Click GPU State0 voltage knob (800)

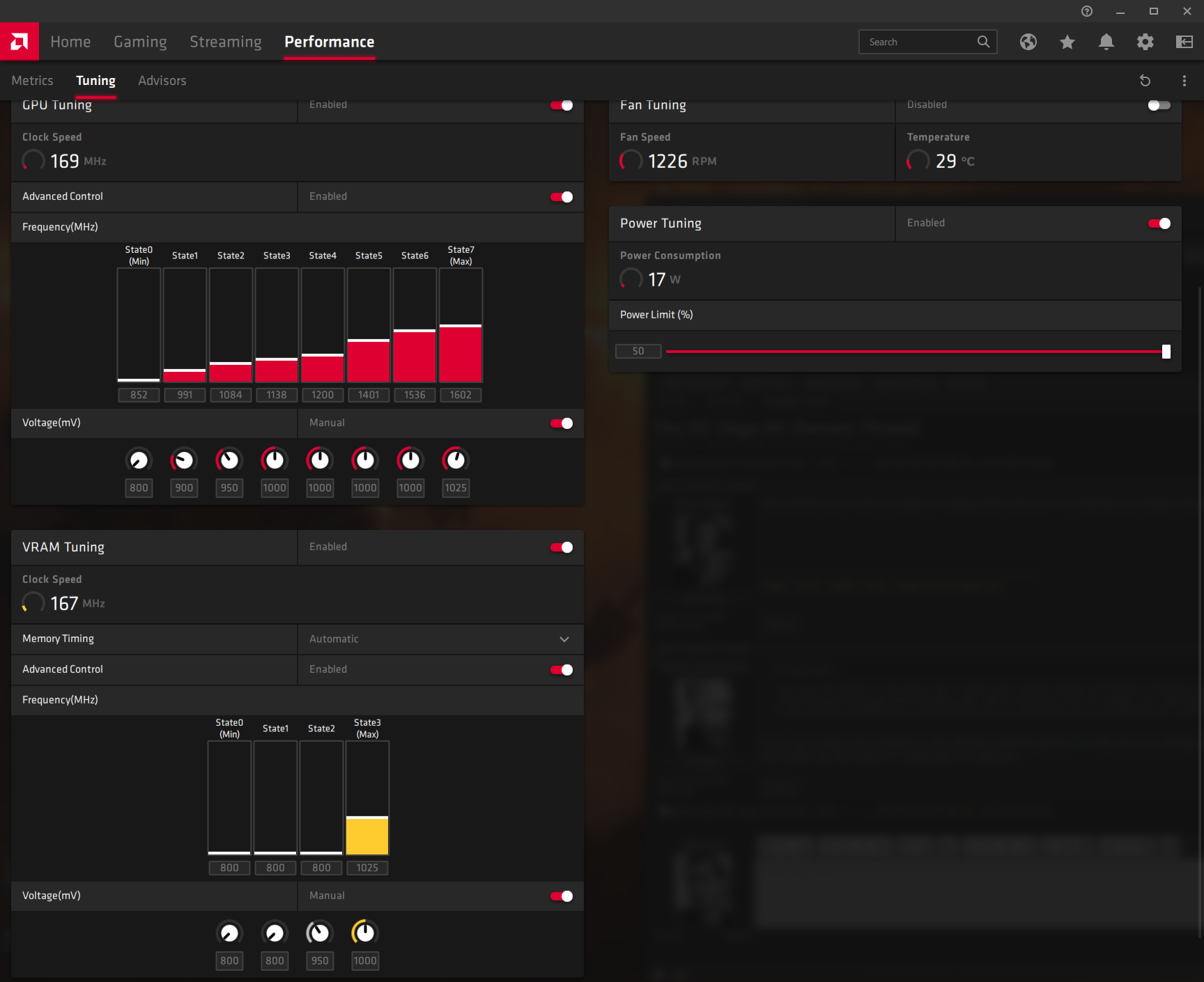coord(139,460)
